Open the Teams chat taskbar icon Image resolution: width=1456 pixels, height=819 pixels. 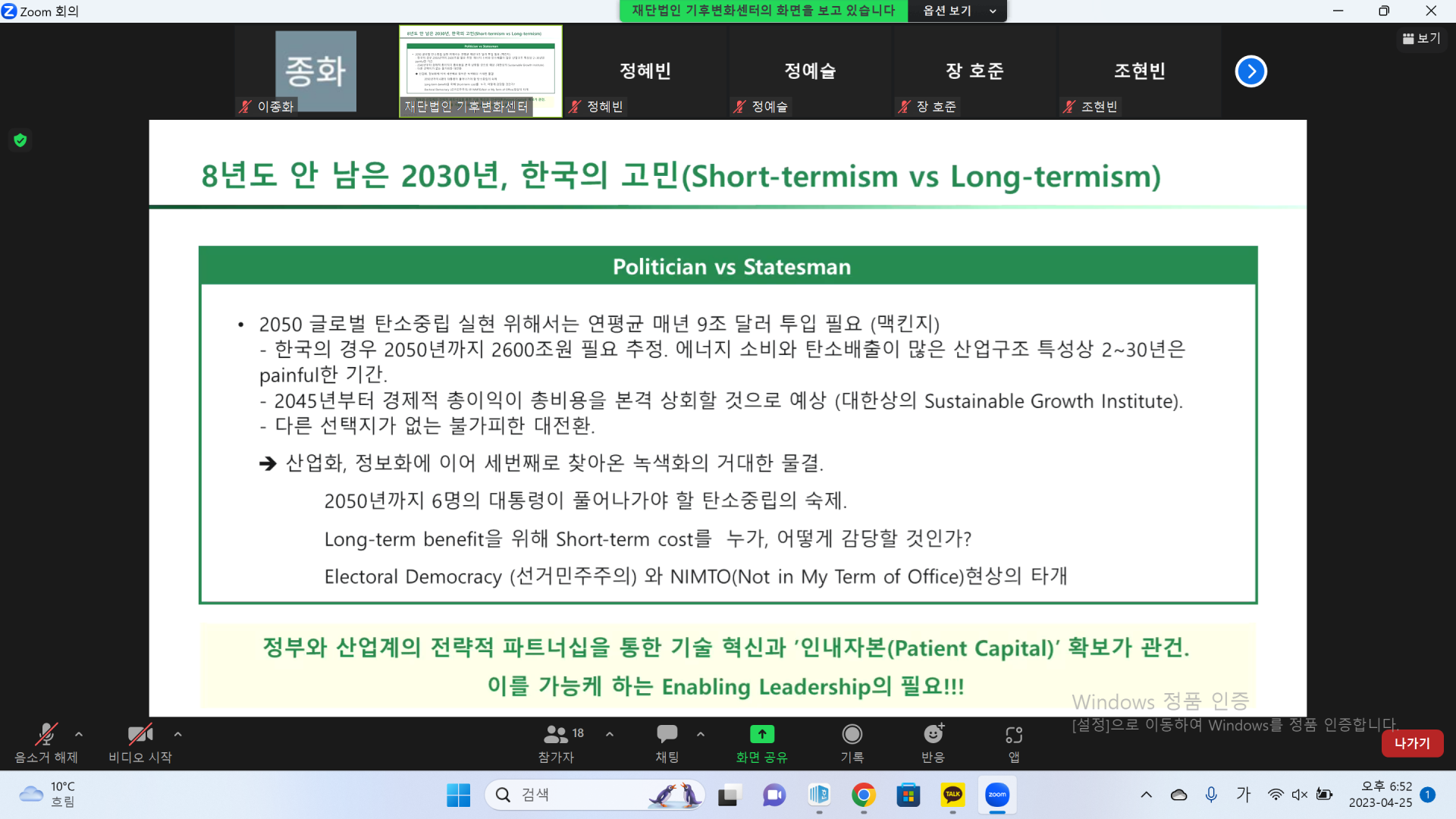[x=774, y=795]
